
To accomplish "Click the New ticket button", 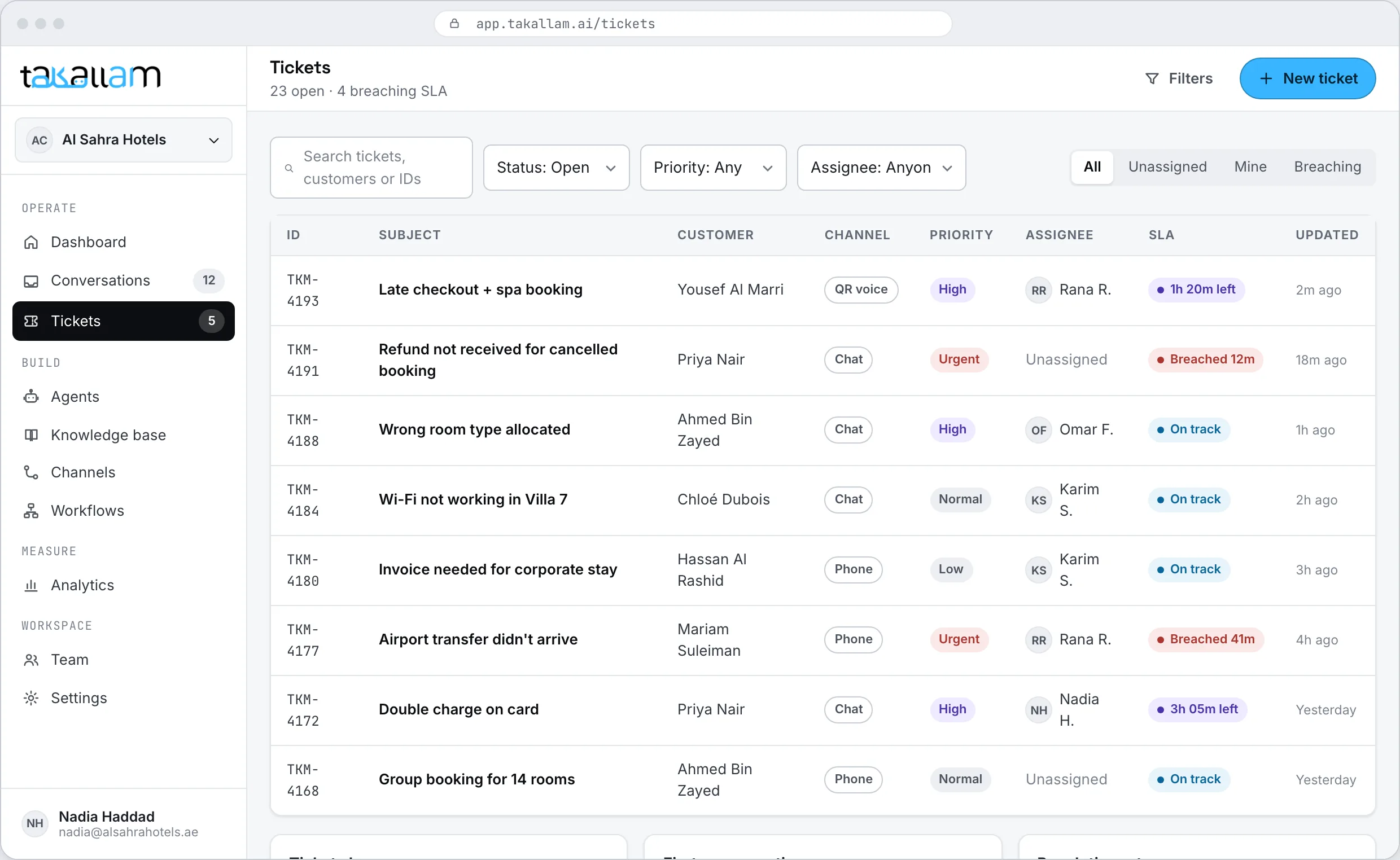I will [x=1307, y=78].
